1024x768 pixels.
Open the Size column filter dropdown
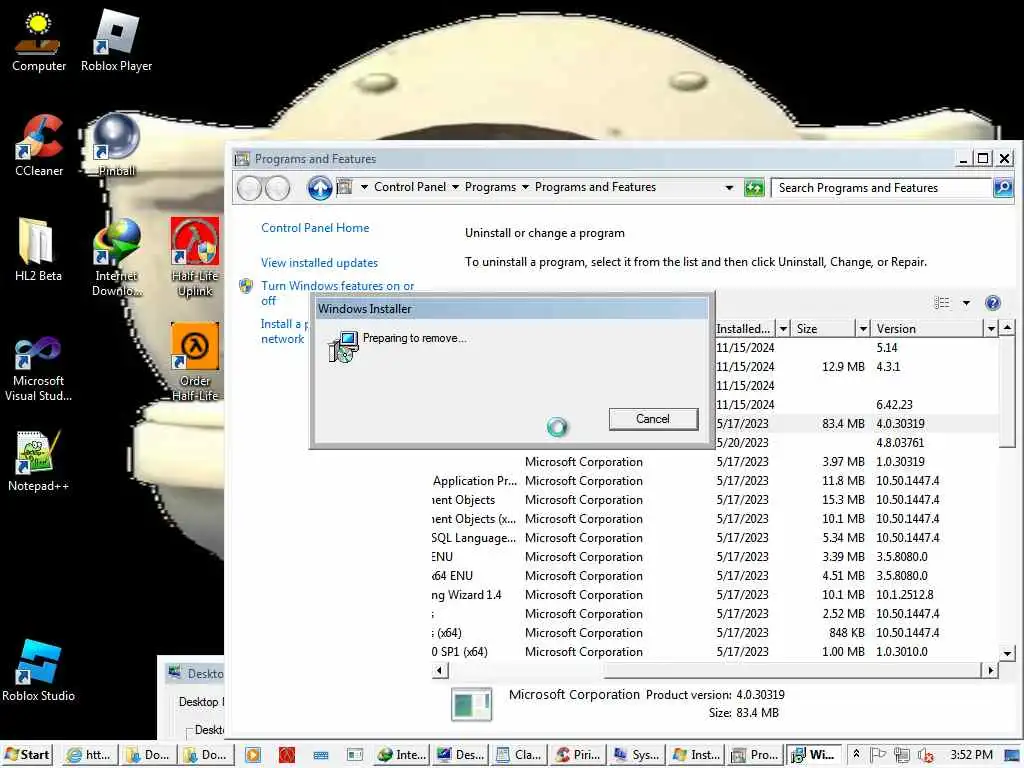[863, 328]
